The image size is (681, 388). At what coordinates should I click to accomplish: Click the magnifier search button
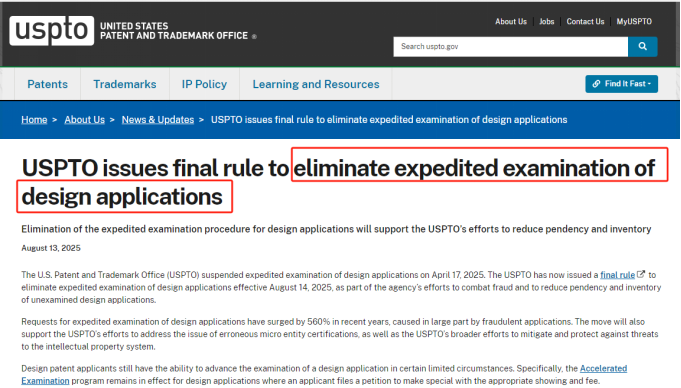pyautogui.click(x=642, y=46)
